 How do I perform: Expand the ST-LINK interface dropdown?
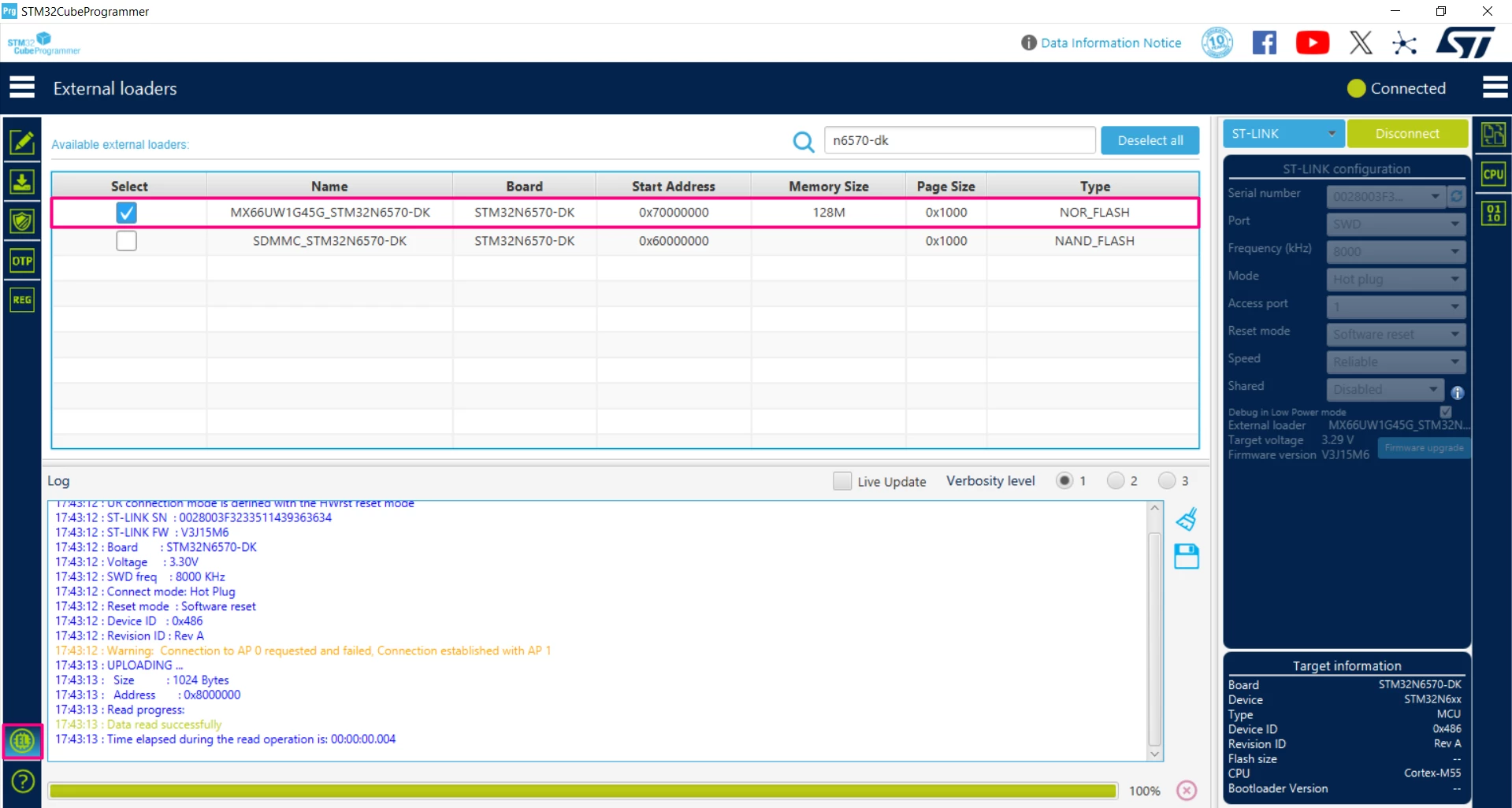tap(1284, 134)
